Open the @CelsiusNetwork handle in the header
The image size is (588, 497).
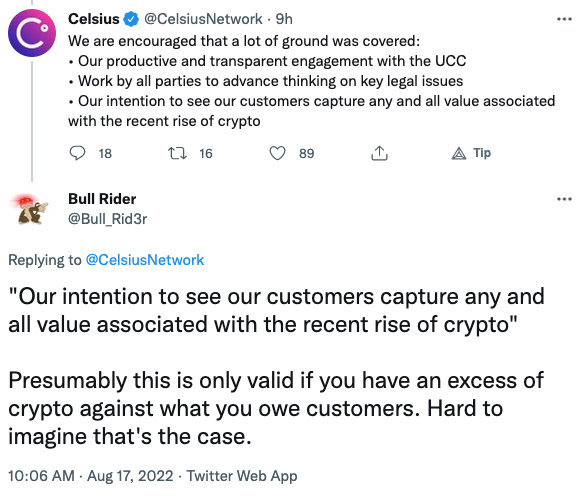coord(203,19)
